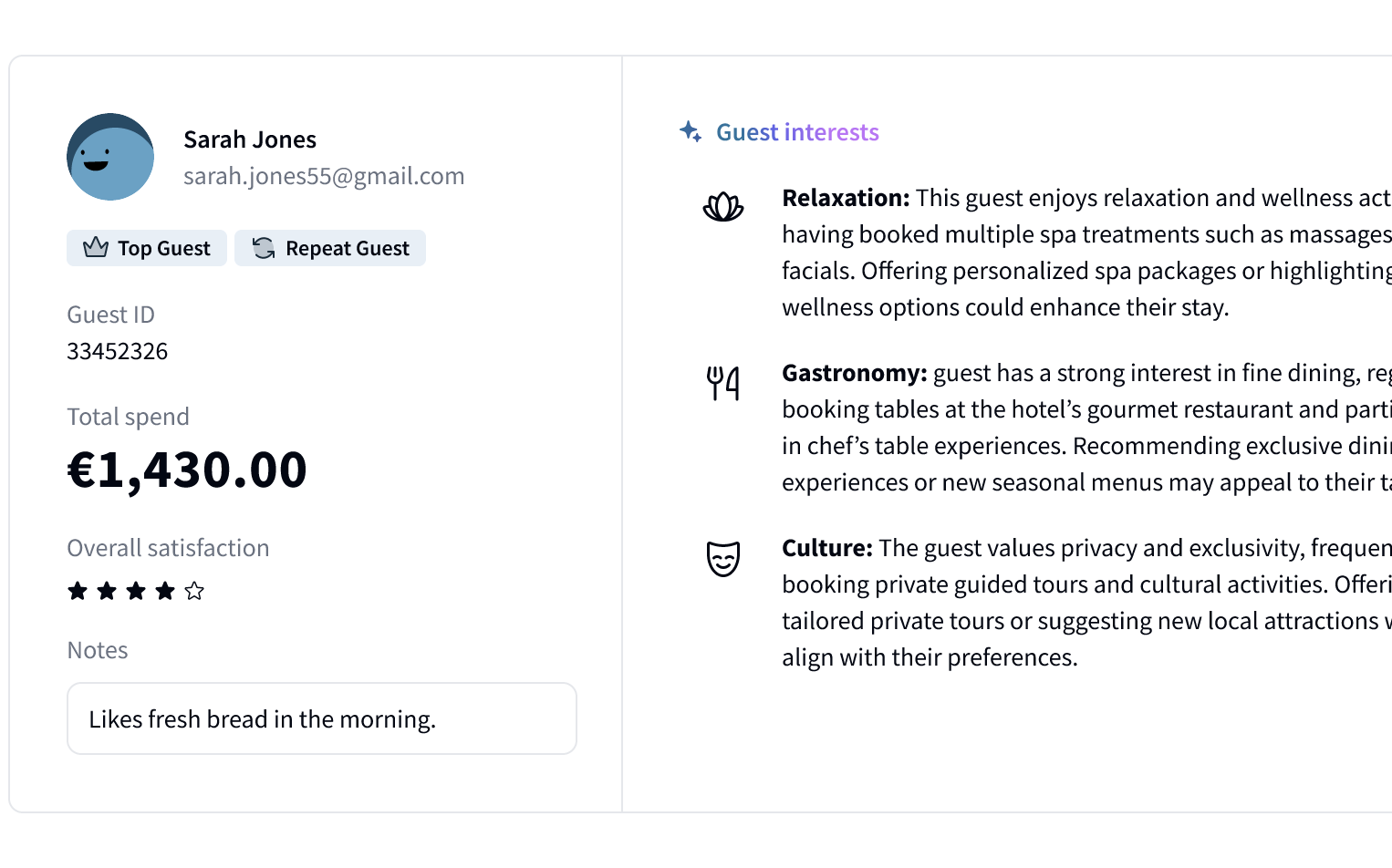Click the theater mask Culture icon
Viewport: 1392px width, 868px height.
tap(723, 558)
